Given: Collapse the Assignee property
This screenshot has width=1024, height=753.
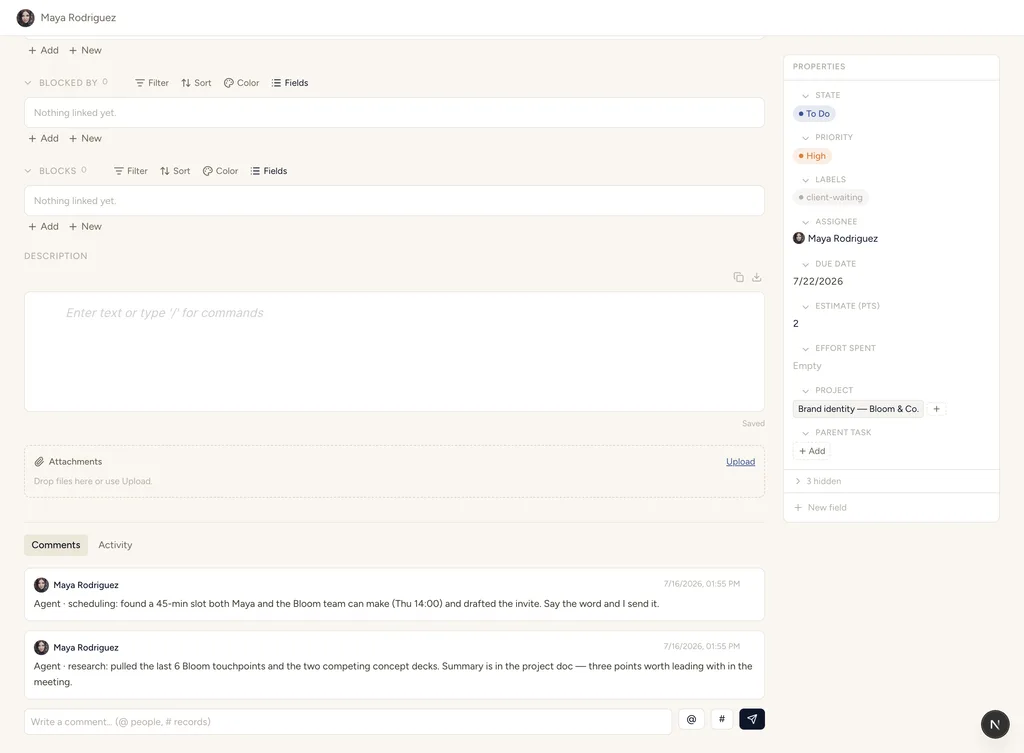Looking at the screenshot, I should pyautogui.click(x=805, y=222).
